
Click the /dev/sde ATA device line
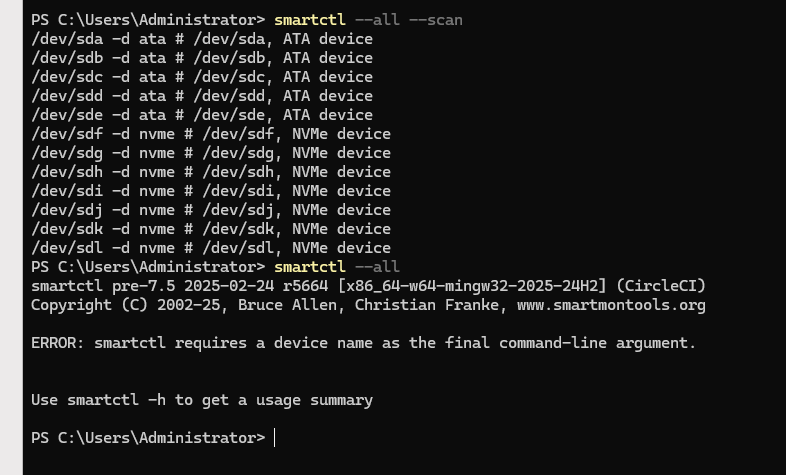201,115
